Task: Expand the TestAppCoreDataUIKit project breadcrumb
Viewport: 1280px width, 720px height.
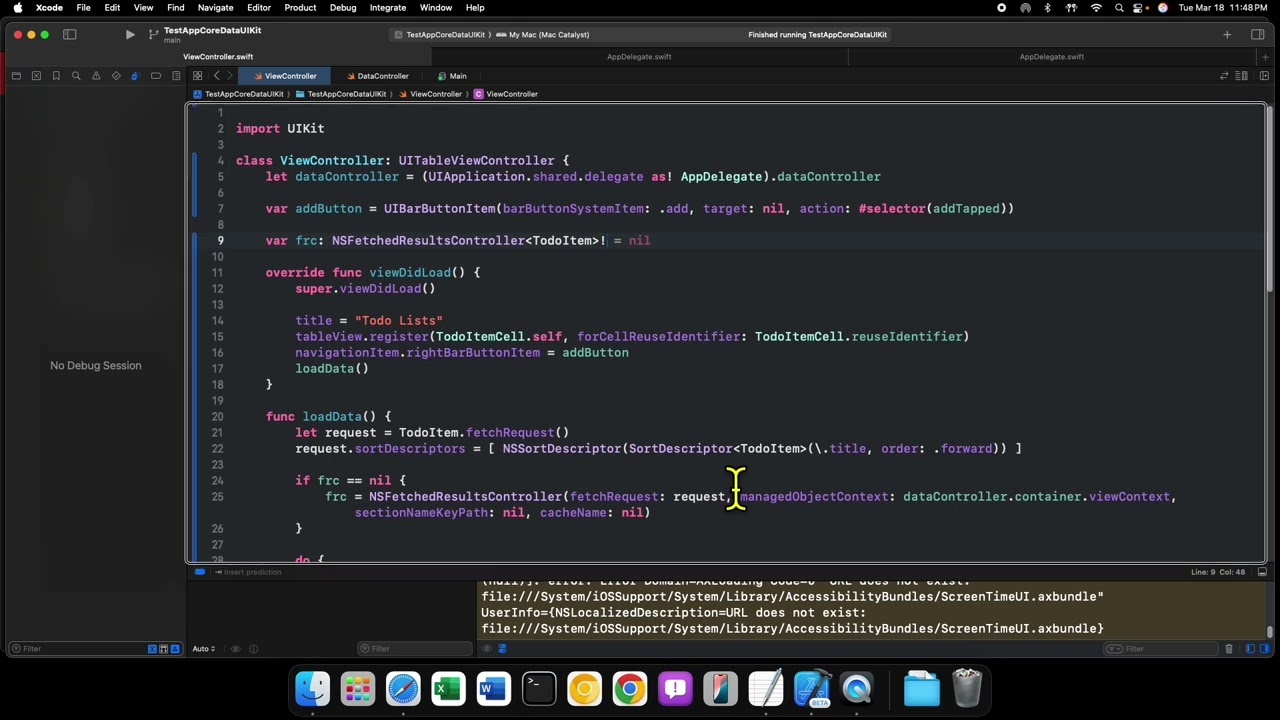Action: click(238, 94)
